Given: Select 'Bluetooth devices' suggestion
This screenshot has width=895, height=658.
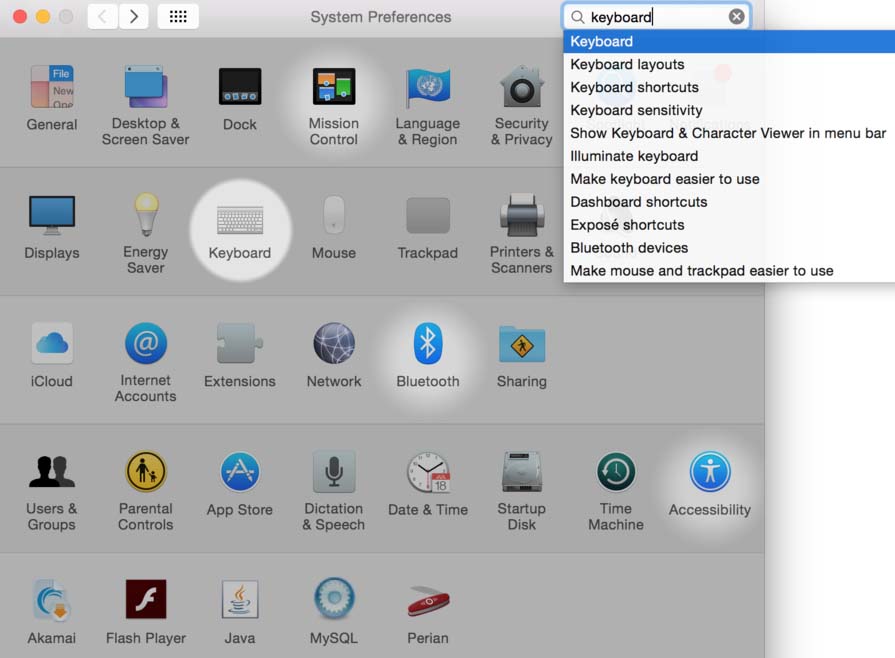Looking at the screenshot, I should tap(729, 248).
